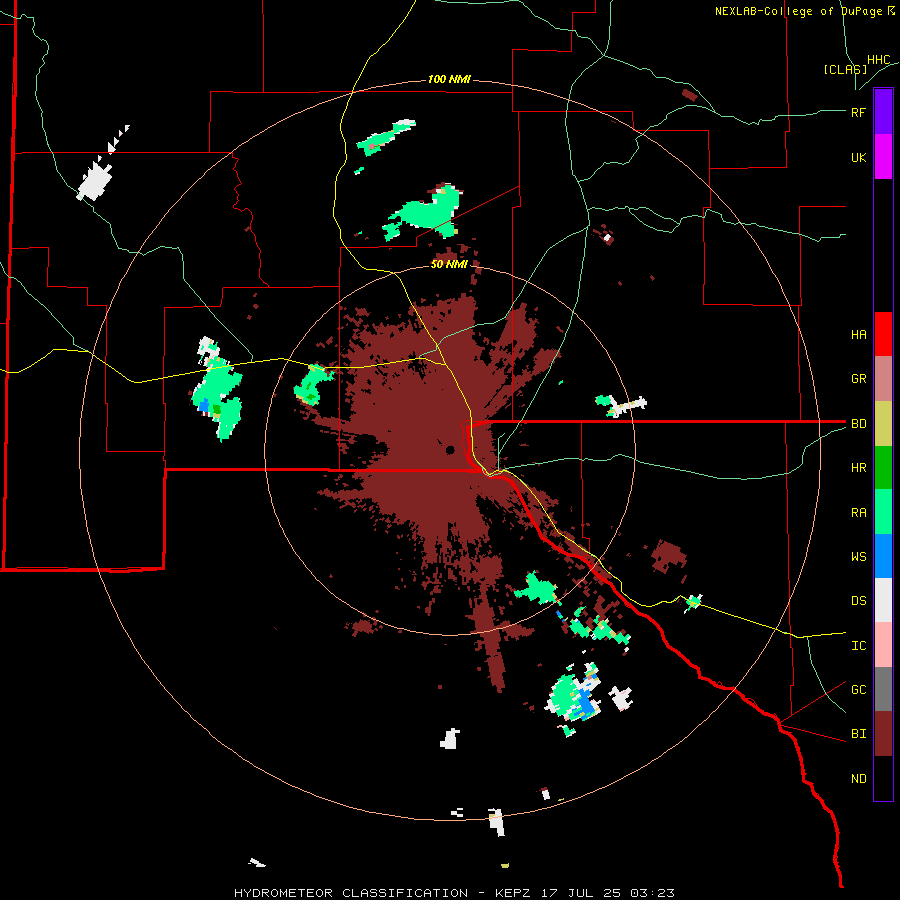Screen dimensions: 900x900
Task: Click the 'NEXLAB-College of DuPage' credit text
Action: [800, 11]
